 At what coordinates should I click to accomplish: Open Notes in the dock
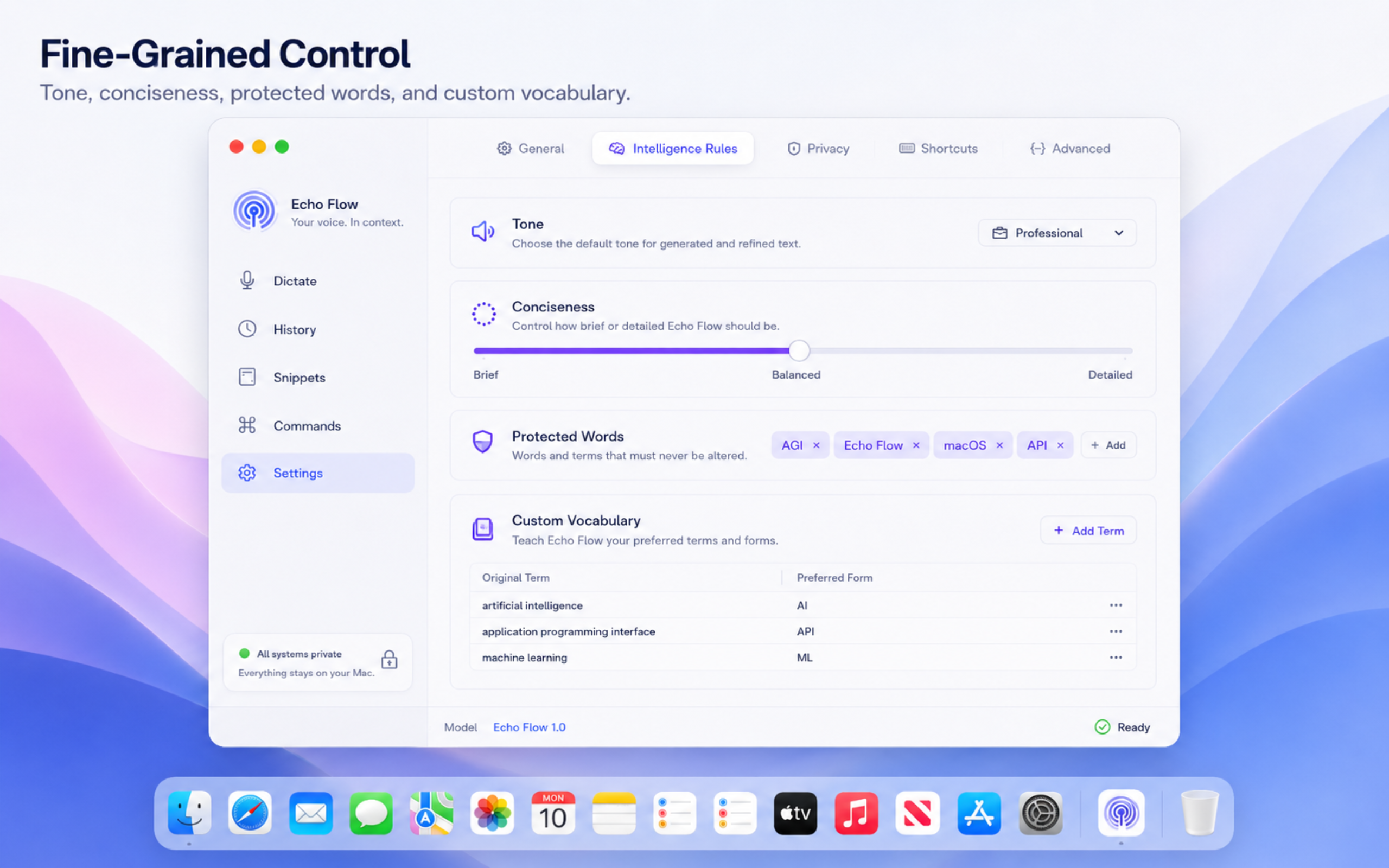[614, 813]
